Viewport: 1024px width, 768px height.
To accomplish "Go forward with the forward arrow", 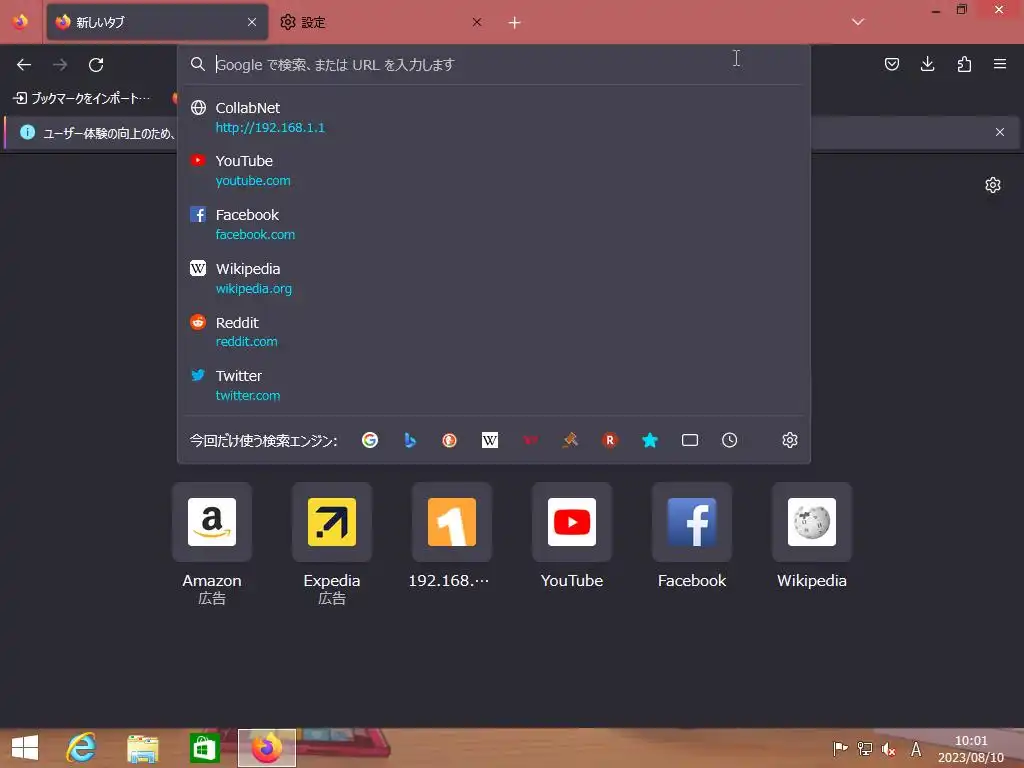I will click(x=60, y=65).
